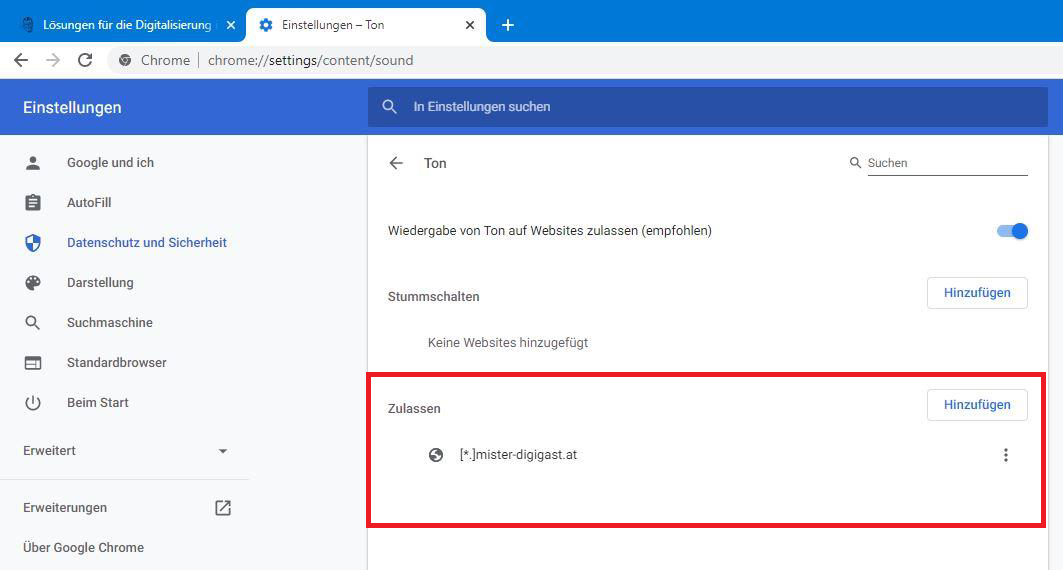Open a new tab with plus icon
Image resolution: width=1063 pixels, height=570 pixels.
click(508, 25)
